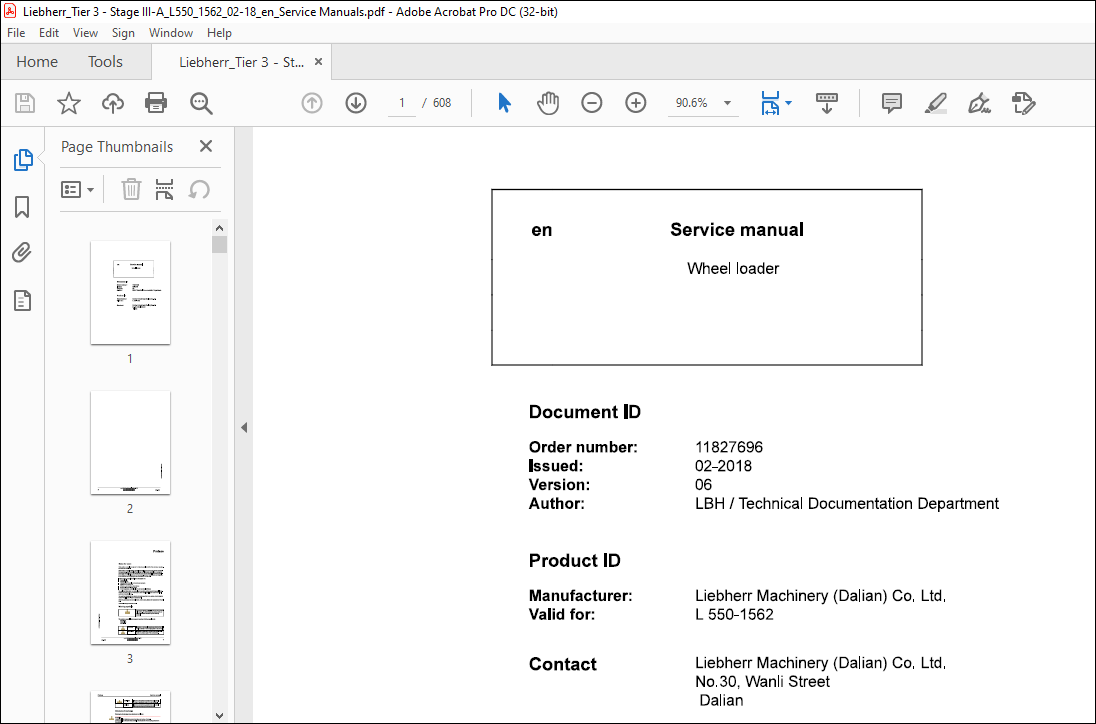This screenshot has height=724, width=1096.
Task: Open the File menu
Action: [16, 33]
